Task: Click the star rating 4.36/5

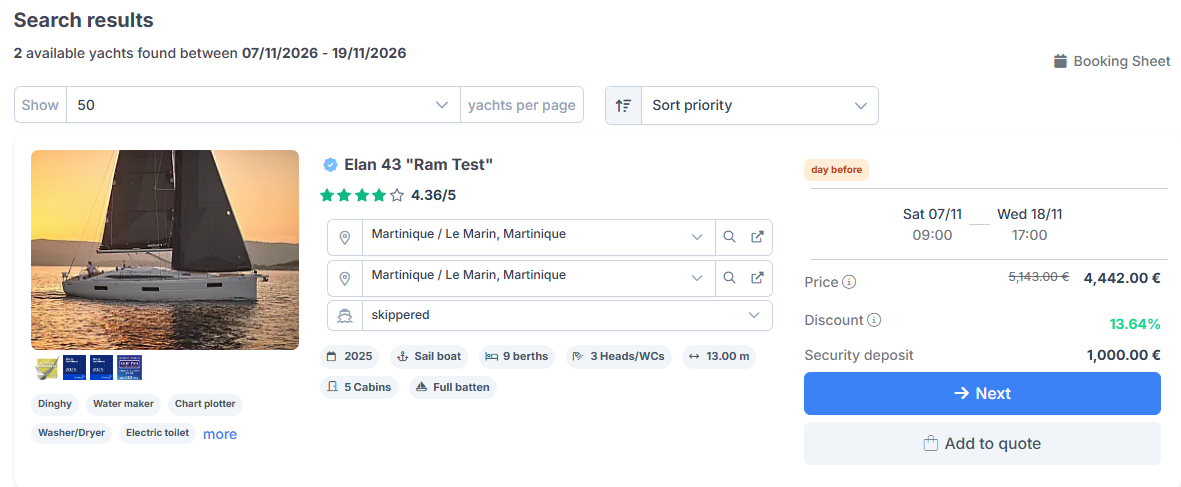Action: click(x=388, y=196)
